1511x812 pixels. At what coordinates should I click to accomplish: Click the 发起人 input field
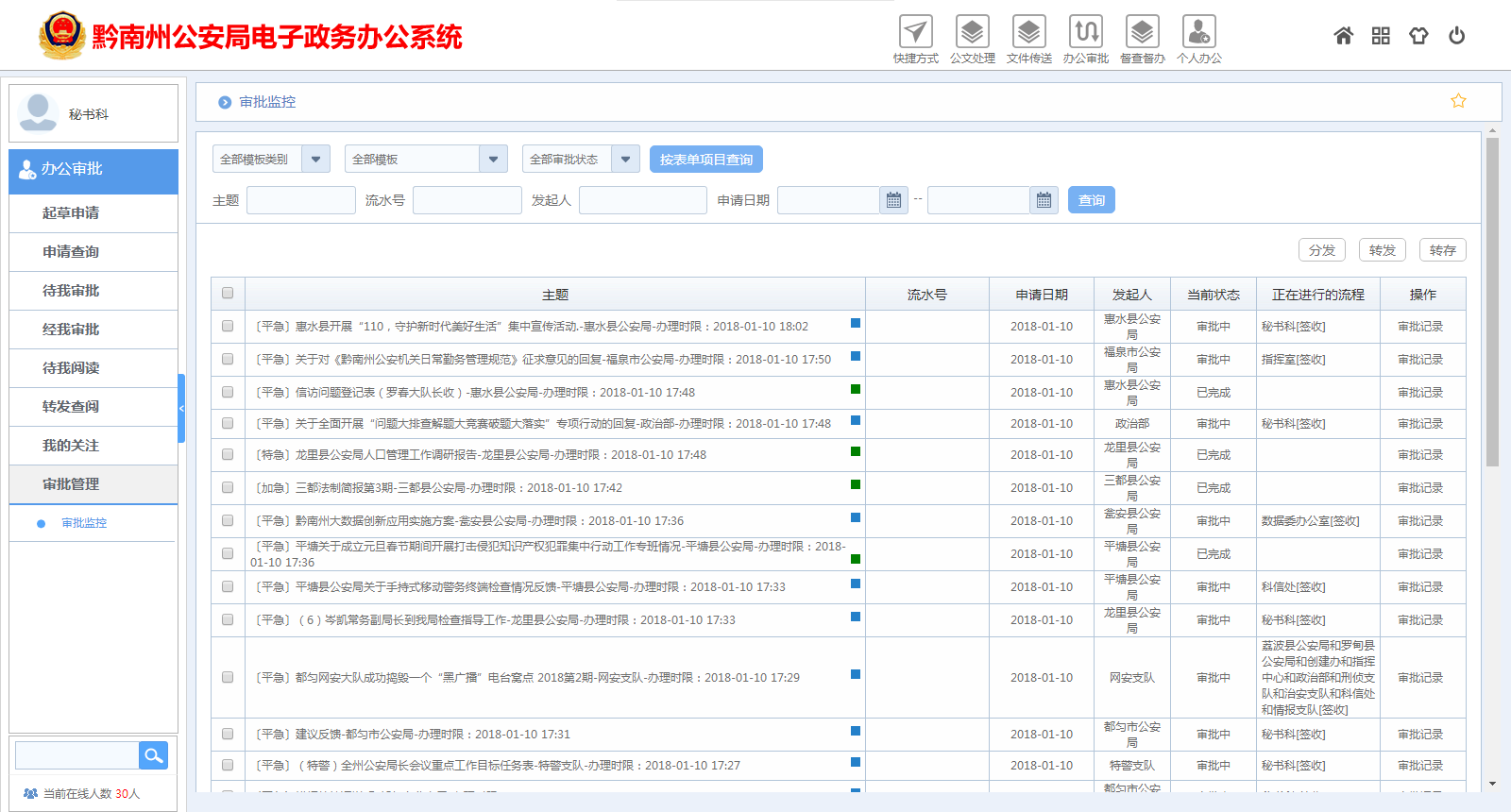(643, 200)
